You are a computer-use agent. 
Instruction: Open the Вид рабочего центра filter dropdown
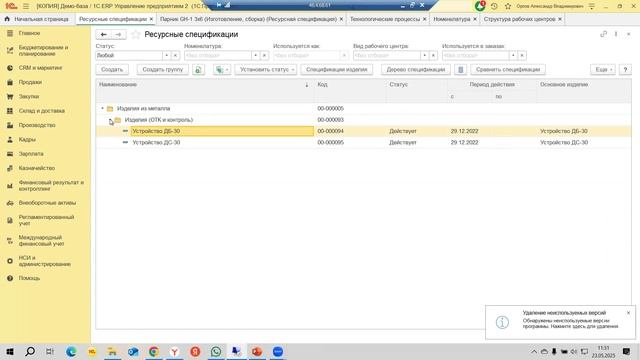click(424, 55)
